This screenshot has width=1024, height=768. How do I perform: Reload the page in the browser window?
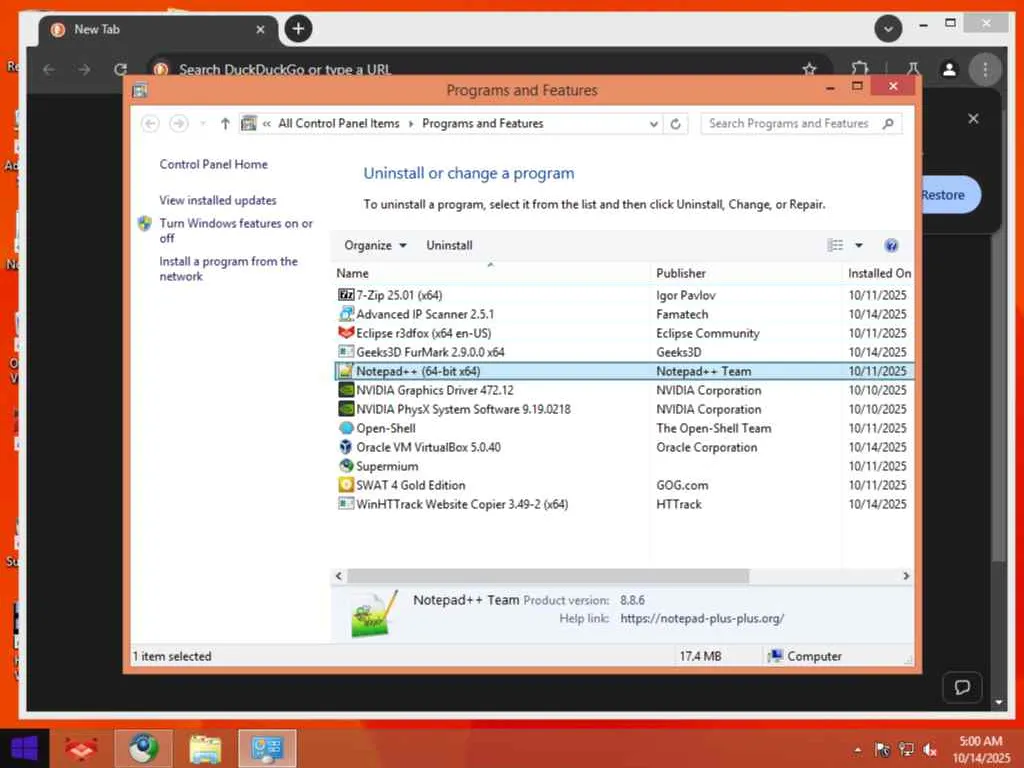point(120,69)
